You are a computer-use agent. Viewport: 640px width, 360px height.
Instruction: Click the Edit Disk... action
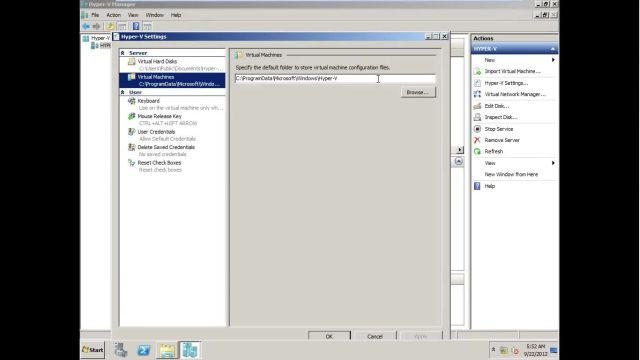tap(497, 106)
